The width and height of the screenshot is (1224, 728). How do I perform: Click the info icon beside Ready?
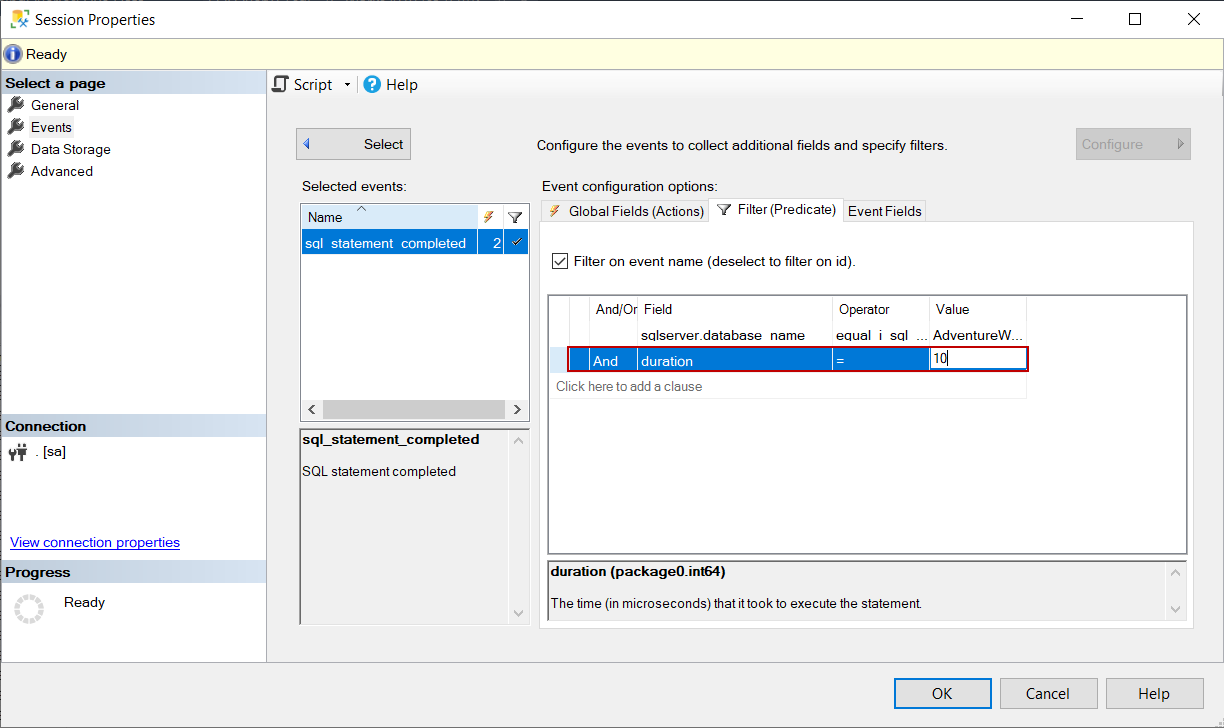(13, 54)
